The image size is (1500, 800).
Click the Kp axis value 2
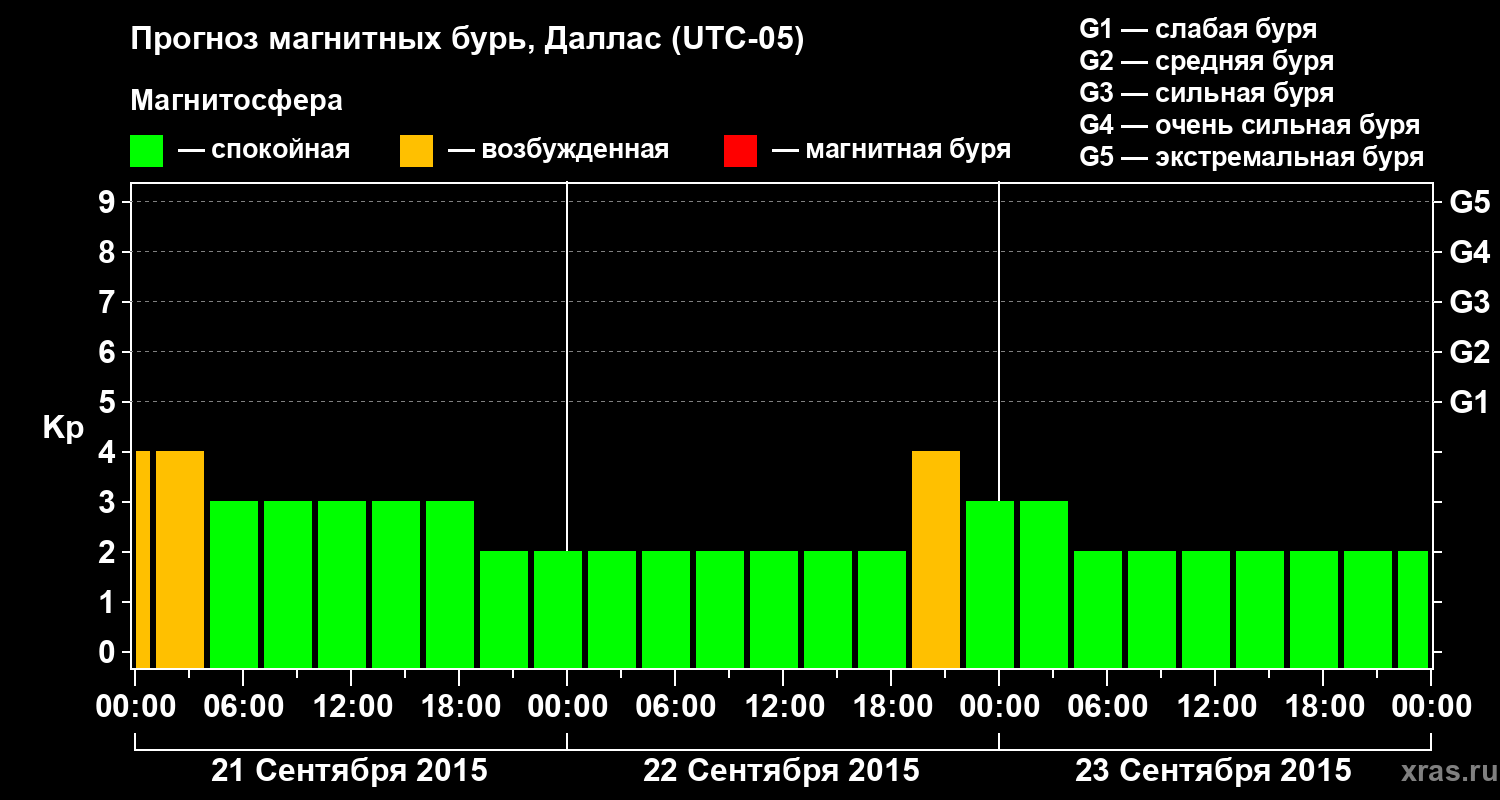click(x=109, y=553)
